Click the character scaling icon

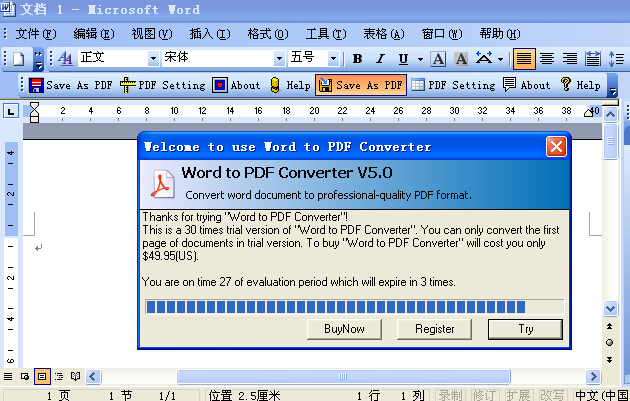coord(484,59)
